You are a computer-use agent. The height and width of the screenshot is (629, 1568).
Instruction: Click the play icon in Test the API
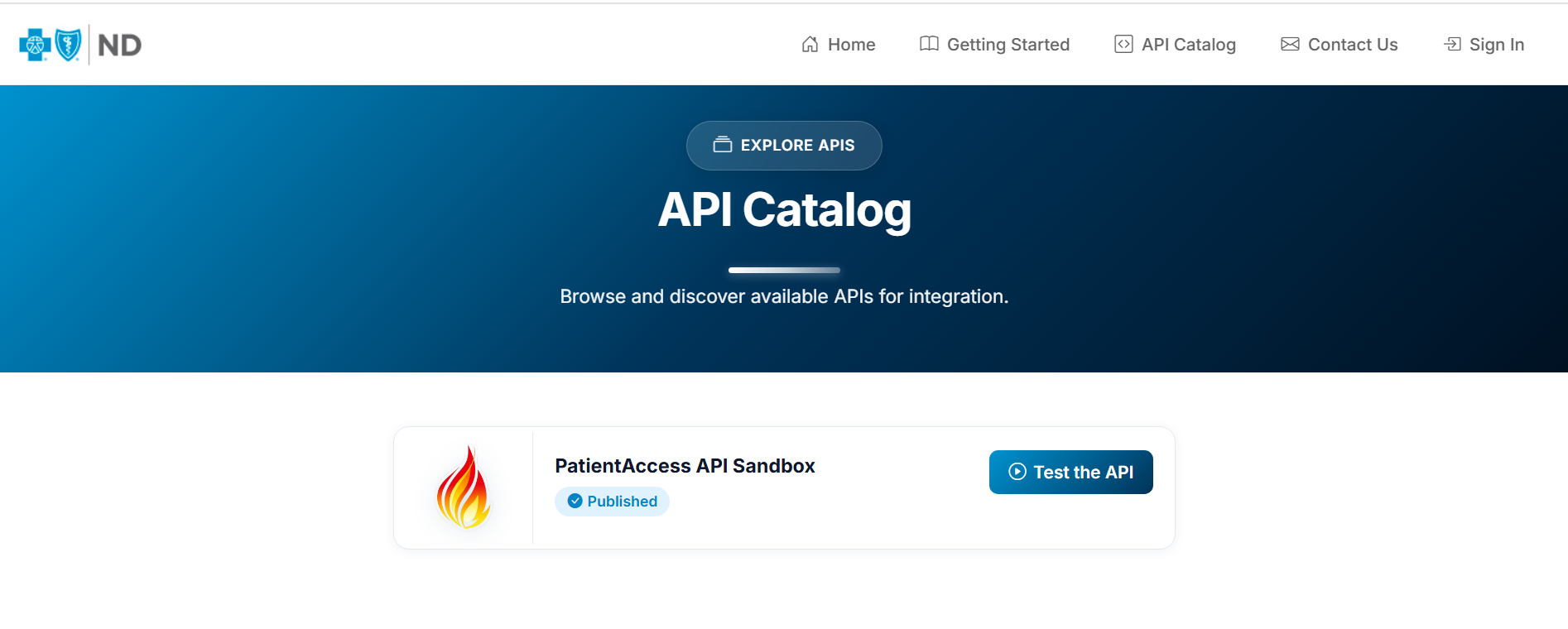point(1017,472)
